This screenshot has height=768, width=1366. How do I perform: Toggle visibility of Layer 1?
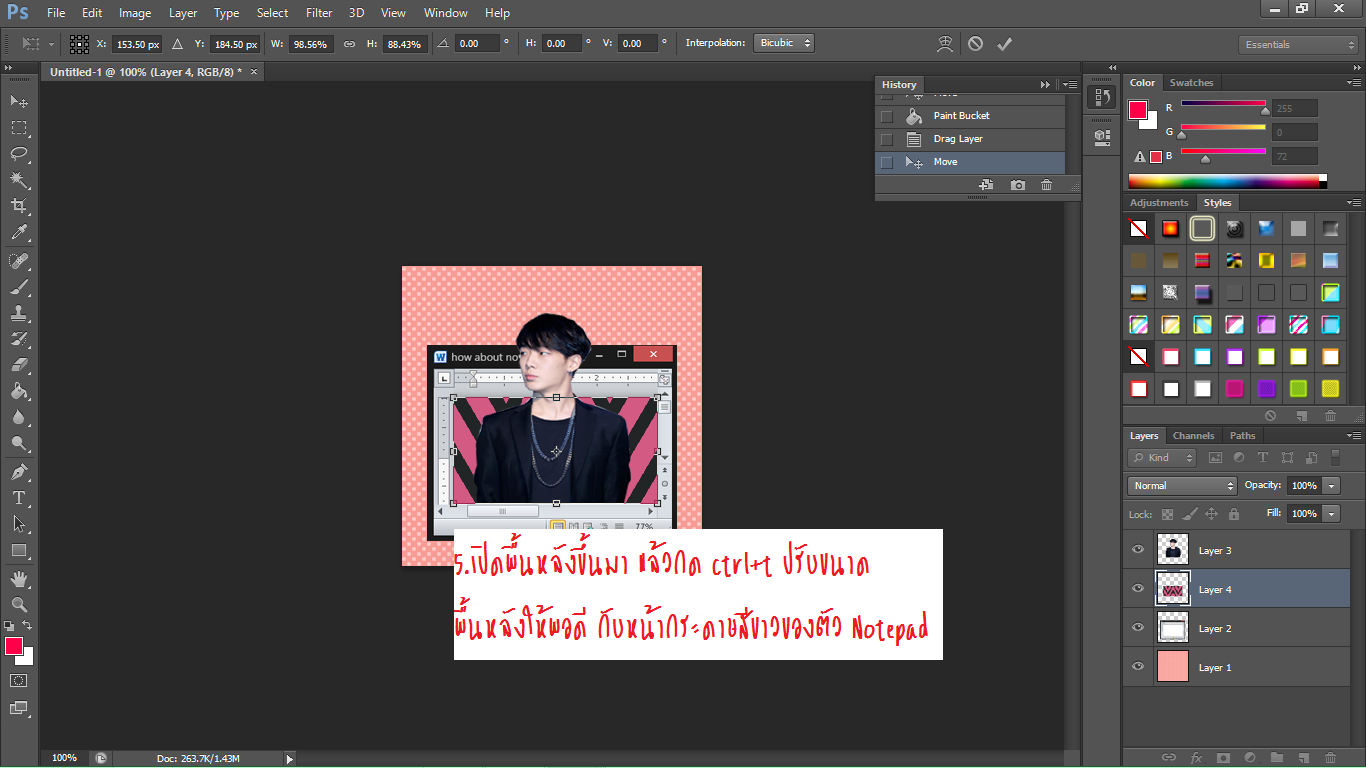coord(1138,667)
